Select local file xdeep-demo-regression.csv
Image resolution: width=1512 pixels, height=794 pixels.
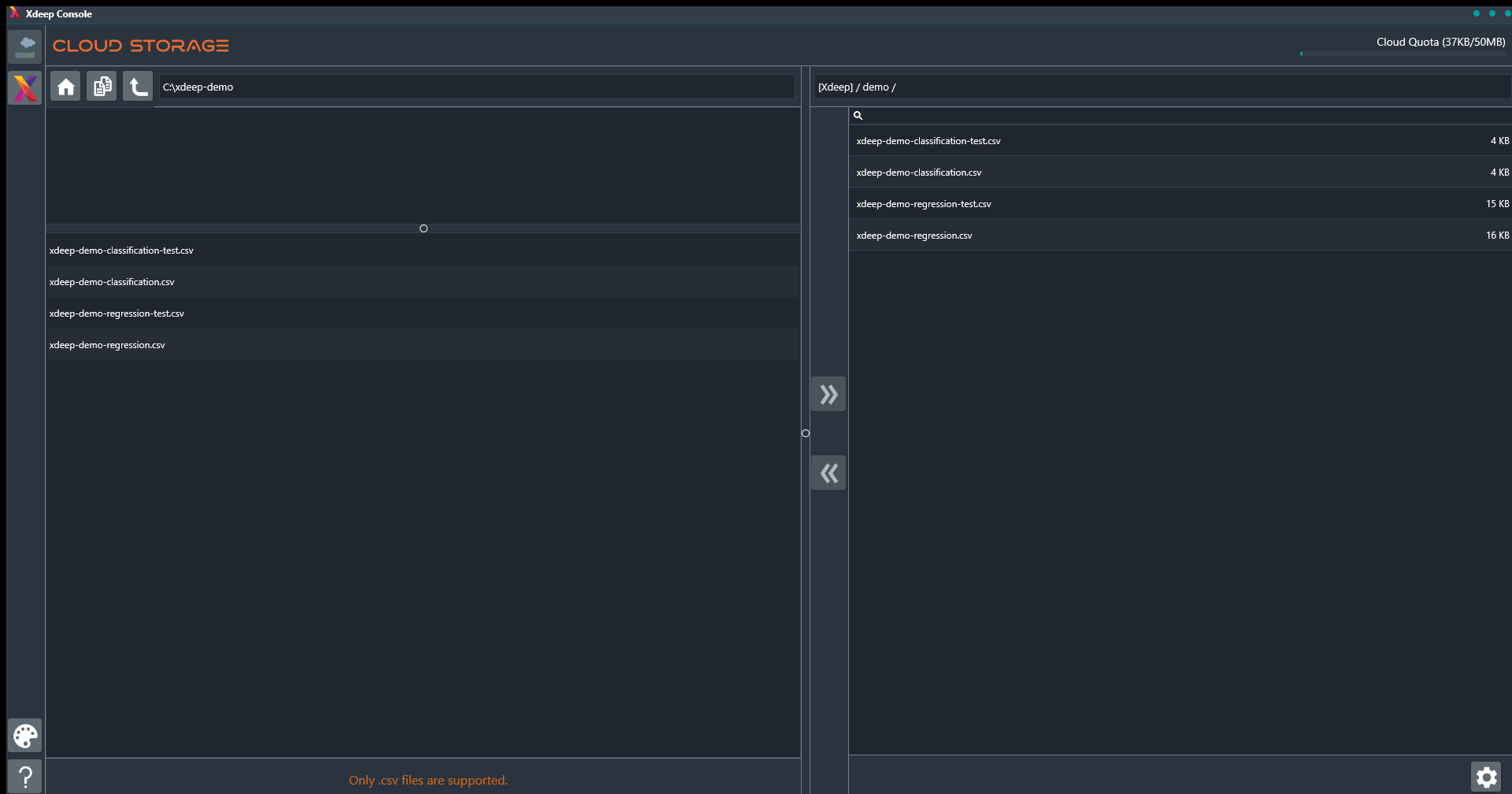click(x=424, y=344)
